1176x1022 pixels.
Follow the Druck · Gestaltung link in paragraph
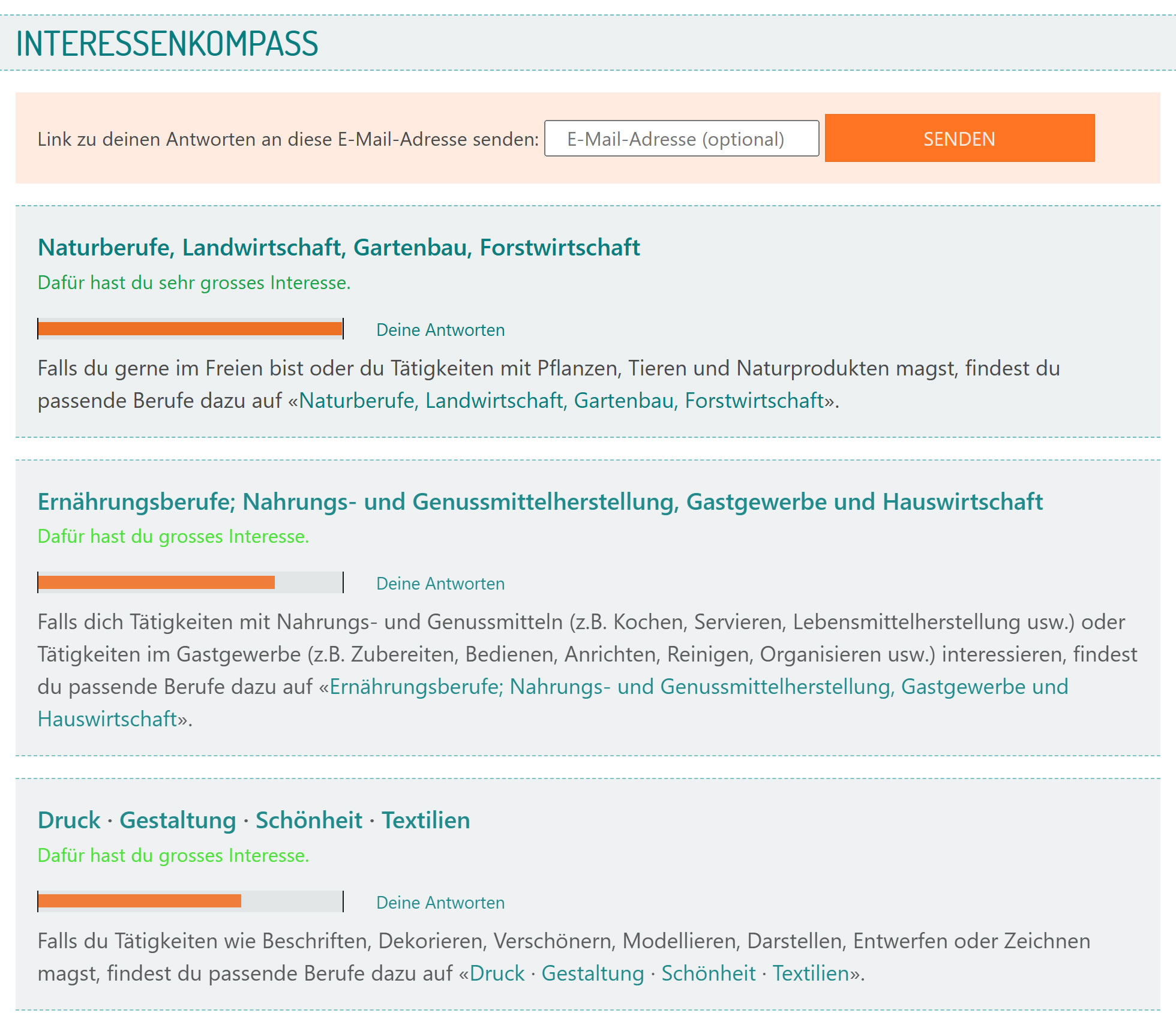[659, 973]
